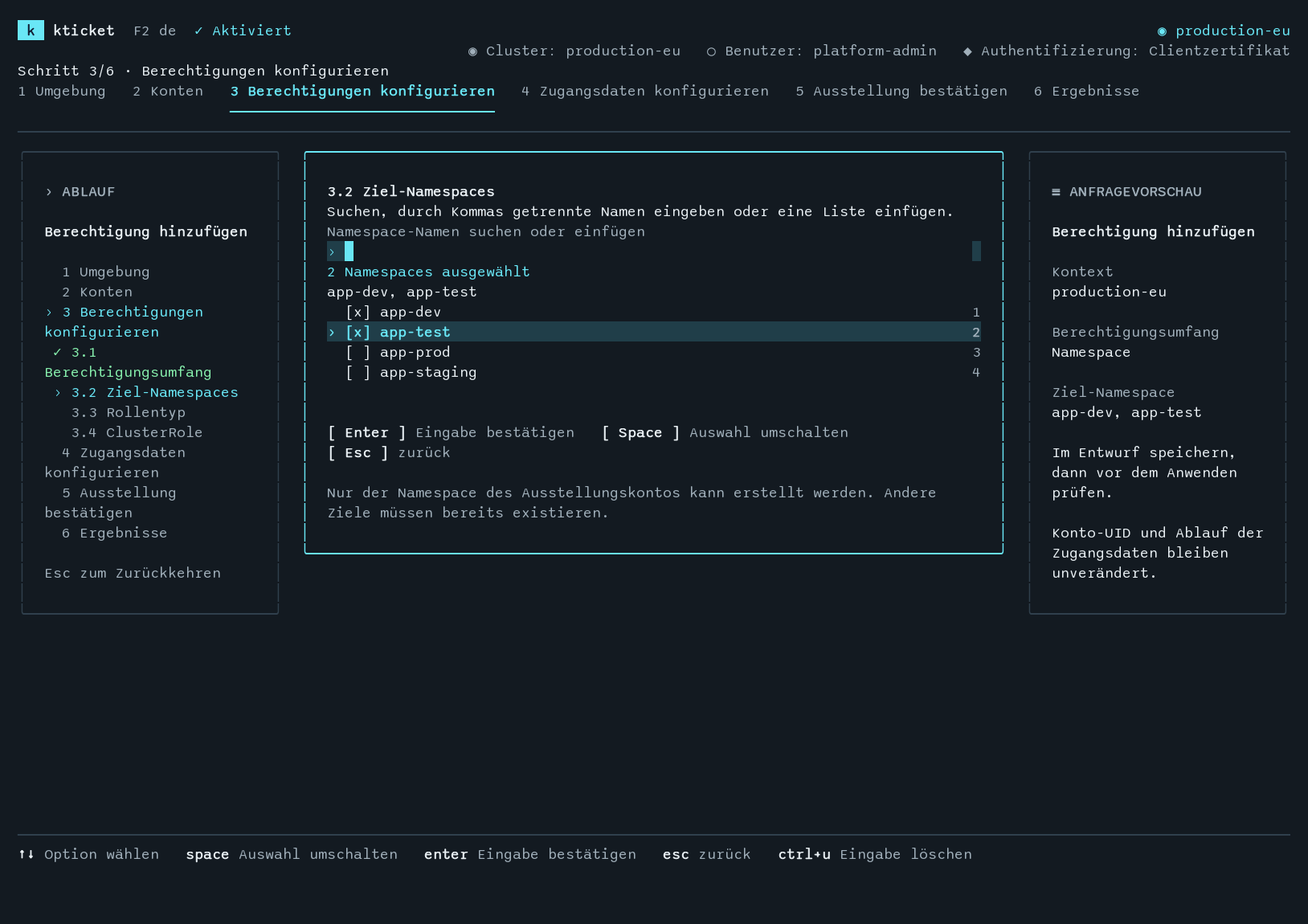Go to the 6 Ergebnisse tab
This screenshot has width=1308, height=924.
[1086, 91]
